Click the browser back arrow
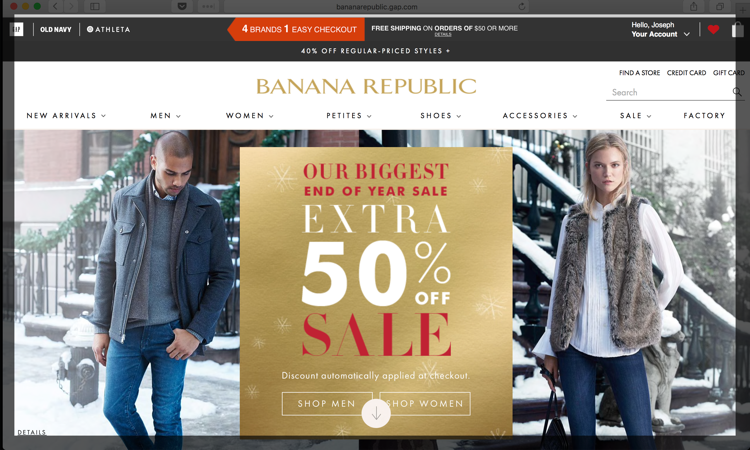Image resolution: width=750 pixels, height=450 pixels. pyautogui.click(x=55, y=7)
